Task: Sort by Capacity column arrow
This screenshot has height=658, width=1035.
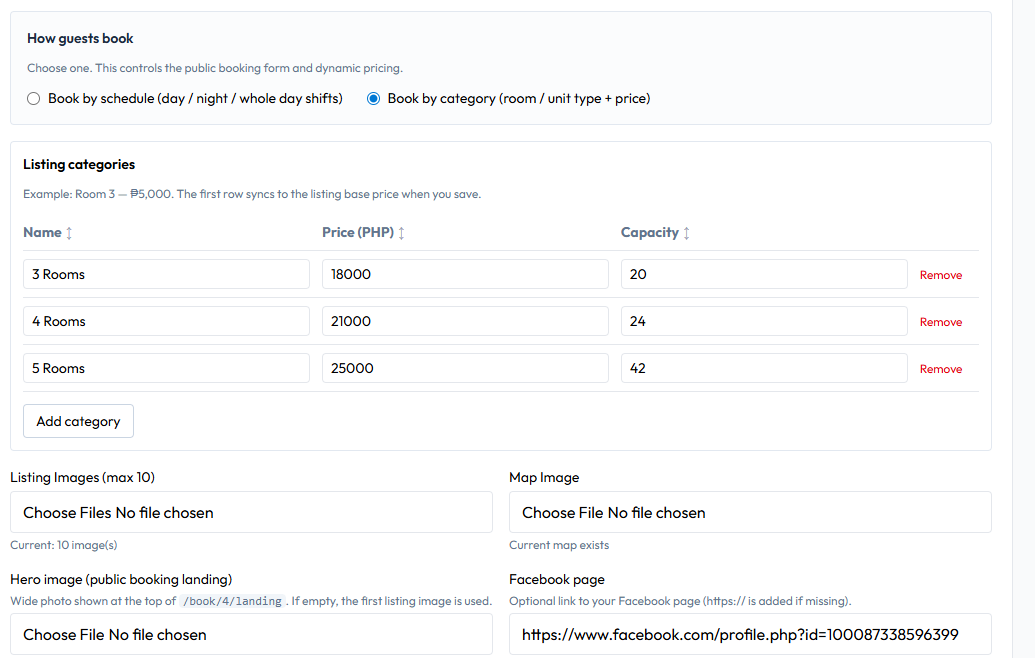Action: point(686,233)
